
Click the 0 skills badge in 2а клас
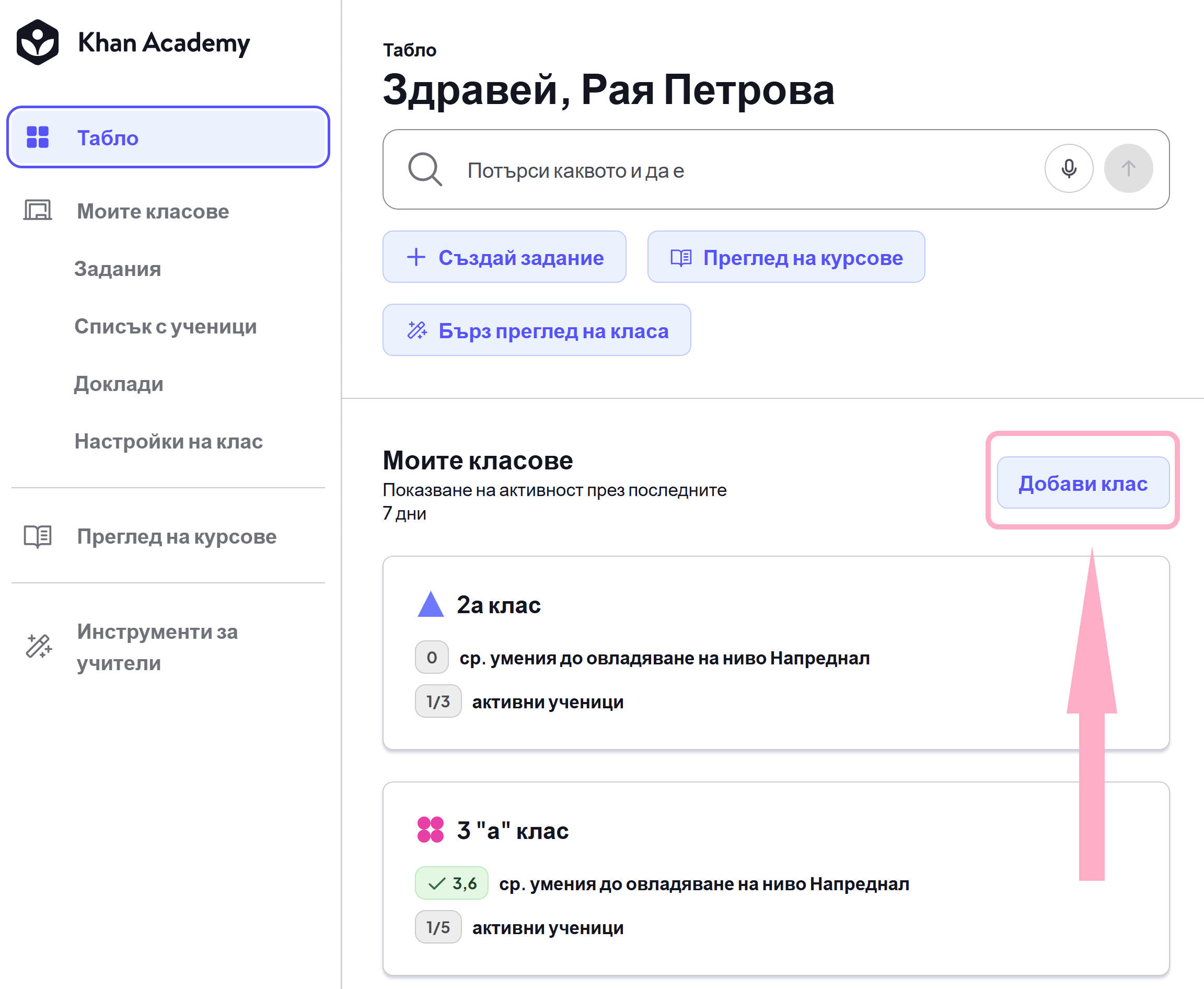click(x=432, y=658)
